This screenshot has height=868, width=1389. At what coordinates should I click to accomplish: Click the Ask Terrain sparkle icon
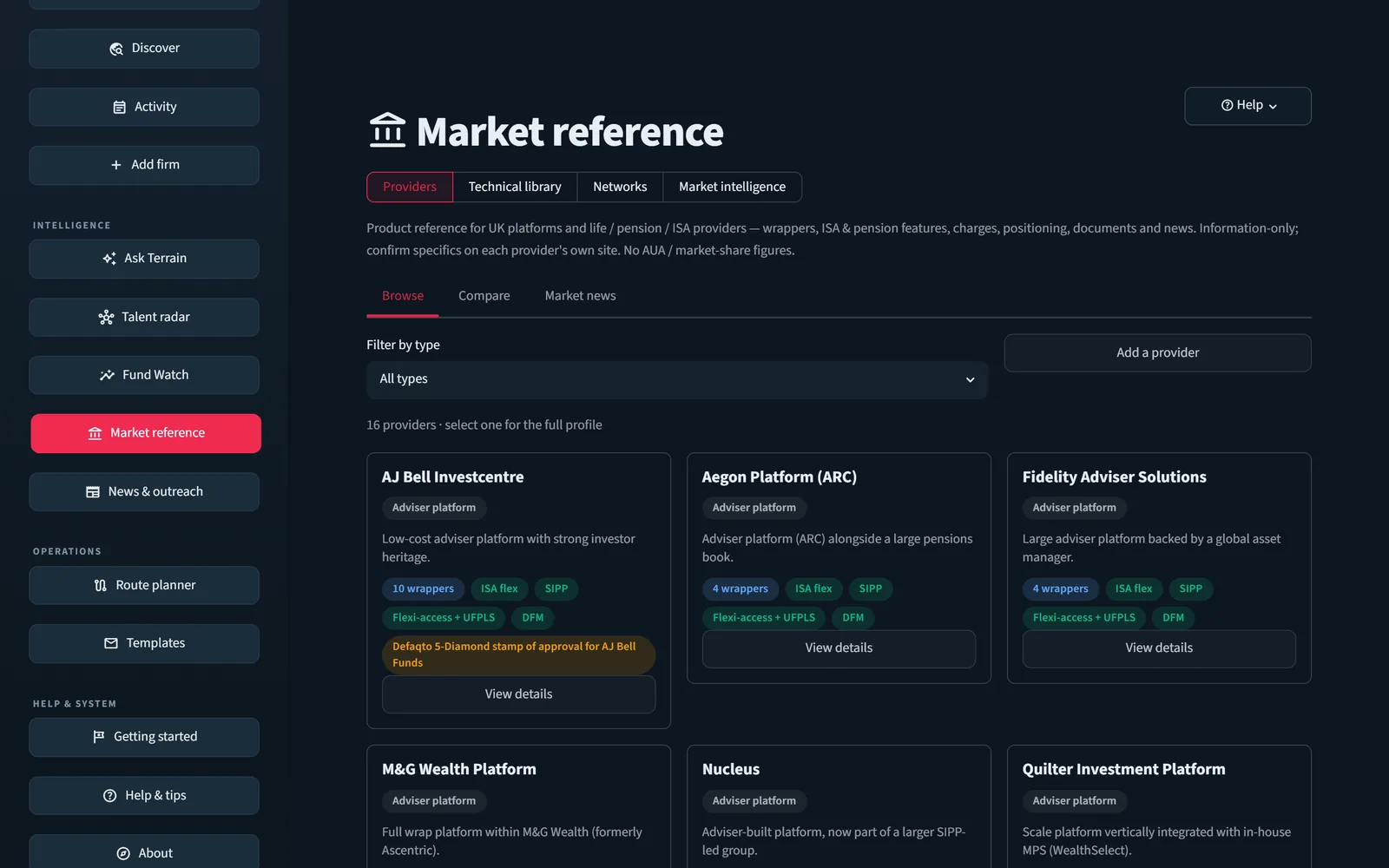pyautogui.click(x=109, y=259)
